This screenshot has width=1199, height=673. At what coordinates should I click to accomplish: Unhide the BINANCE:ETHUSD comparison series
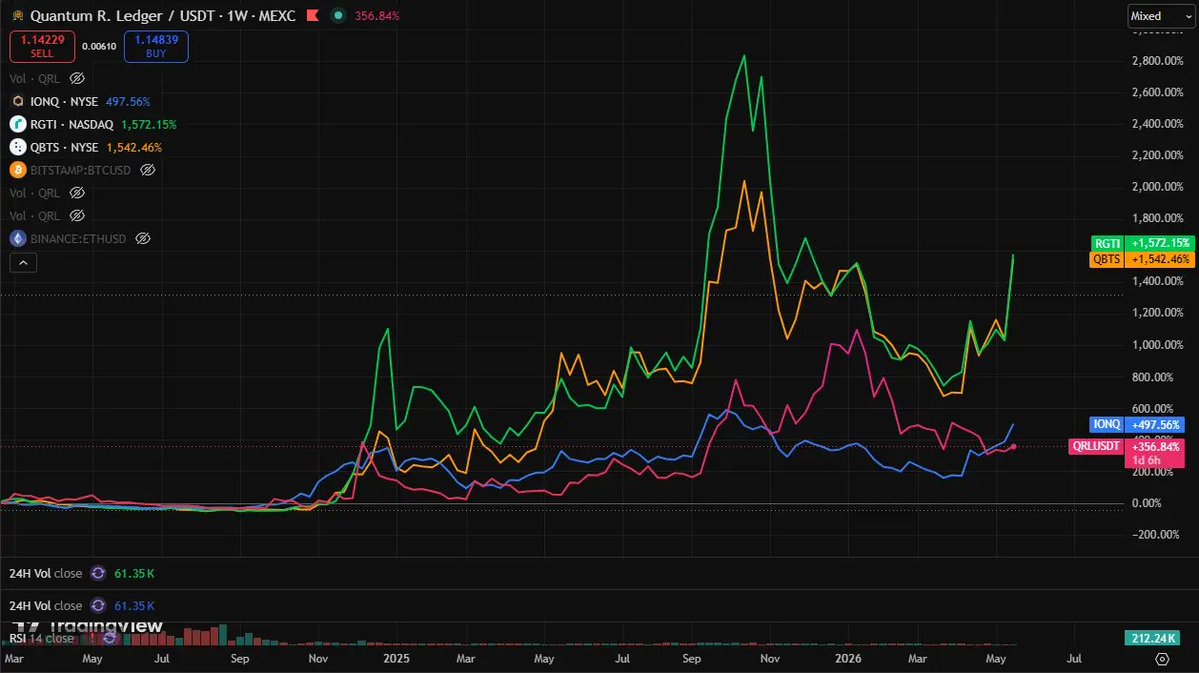point(143,239)
